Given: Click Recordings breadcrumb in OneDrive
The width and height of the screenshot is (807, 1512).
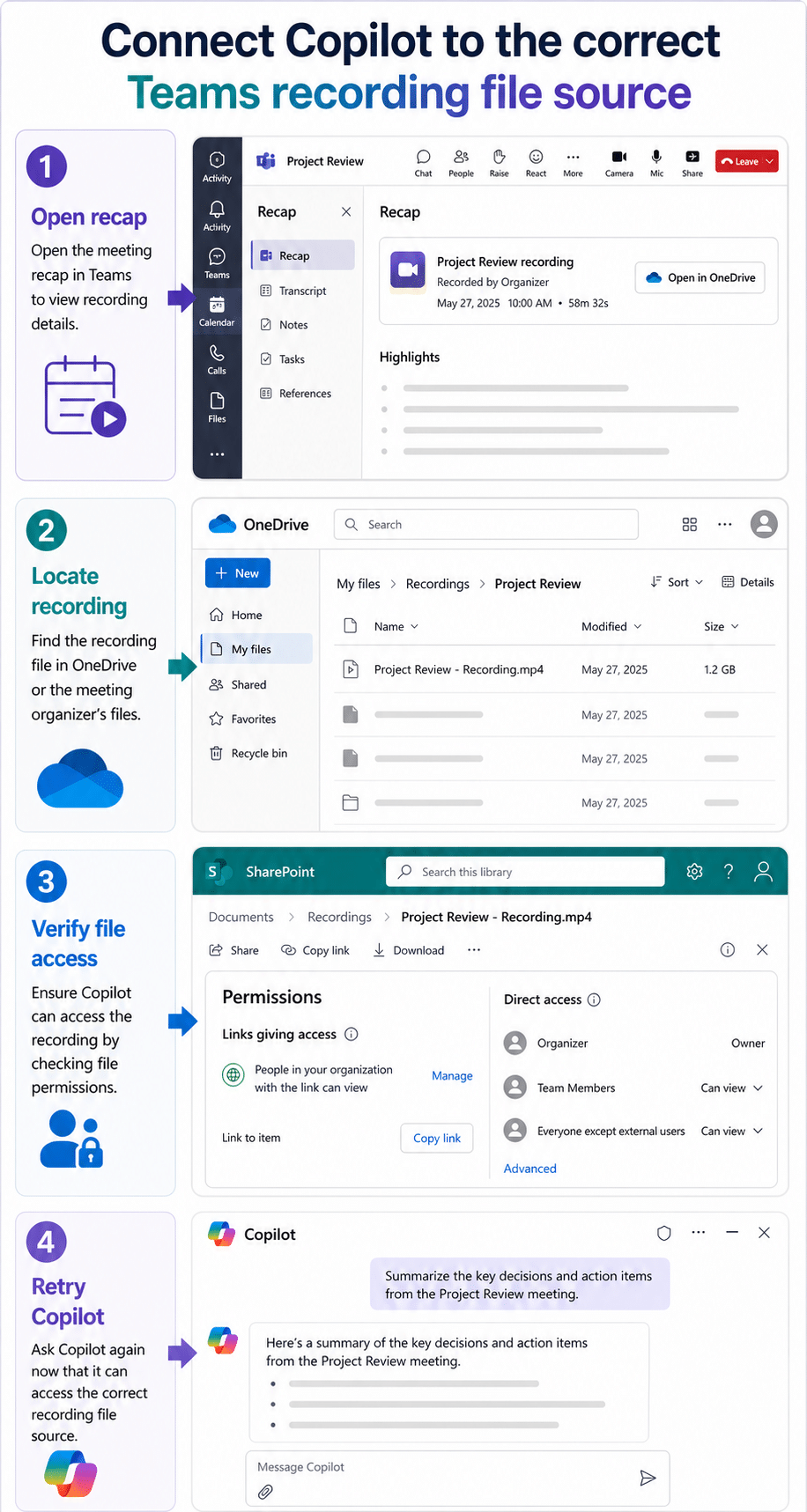Looking at the screenshot, I should [437, 584].
